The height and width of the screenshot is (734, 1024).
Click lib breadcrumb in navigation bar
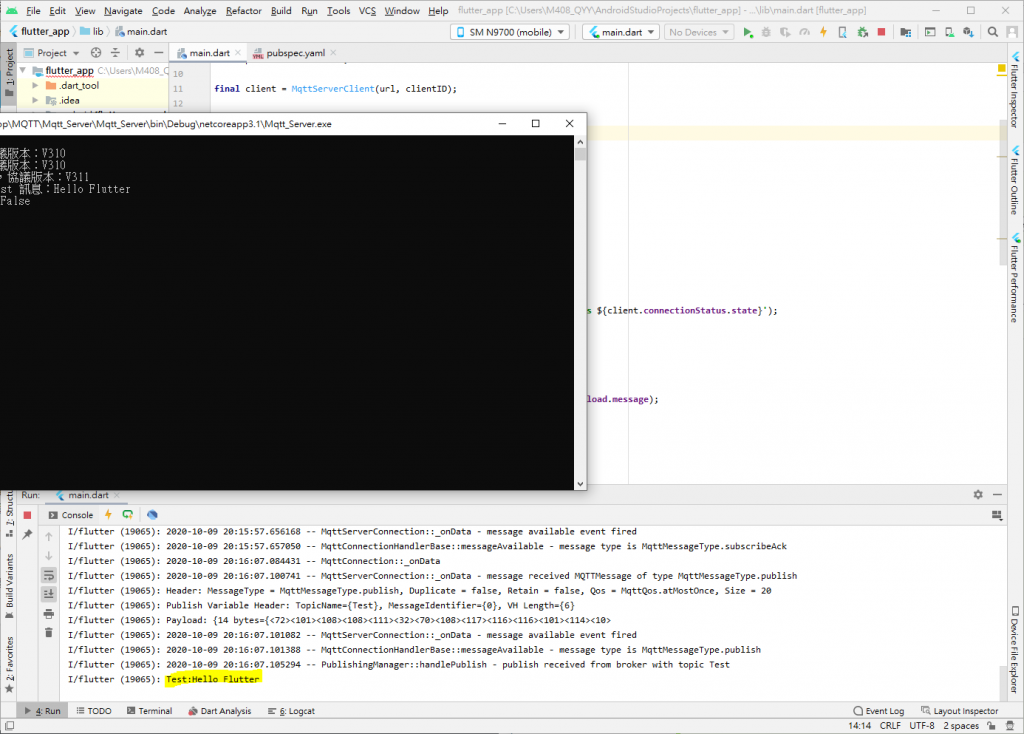pos(91,31)
